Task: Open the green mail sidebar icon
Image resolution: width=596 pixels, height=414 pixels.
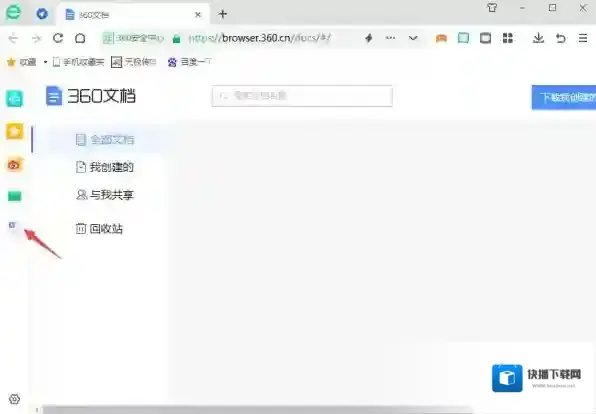Action: tap(14, 196)
